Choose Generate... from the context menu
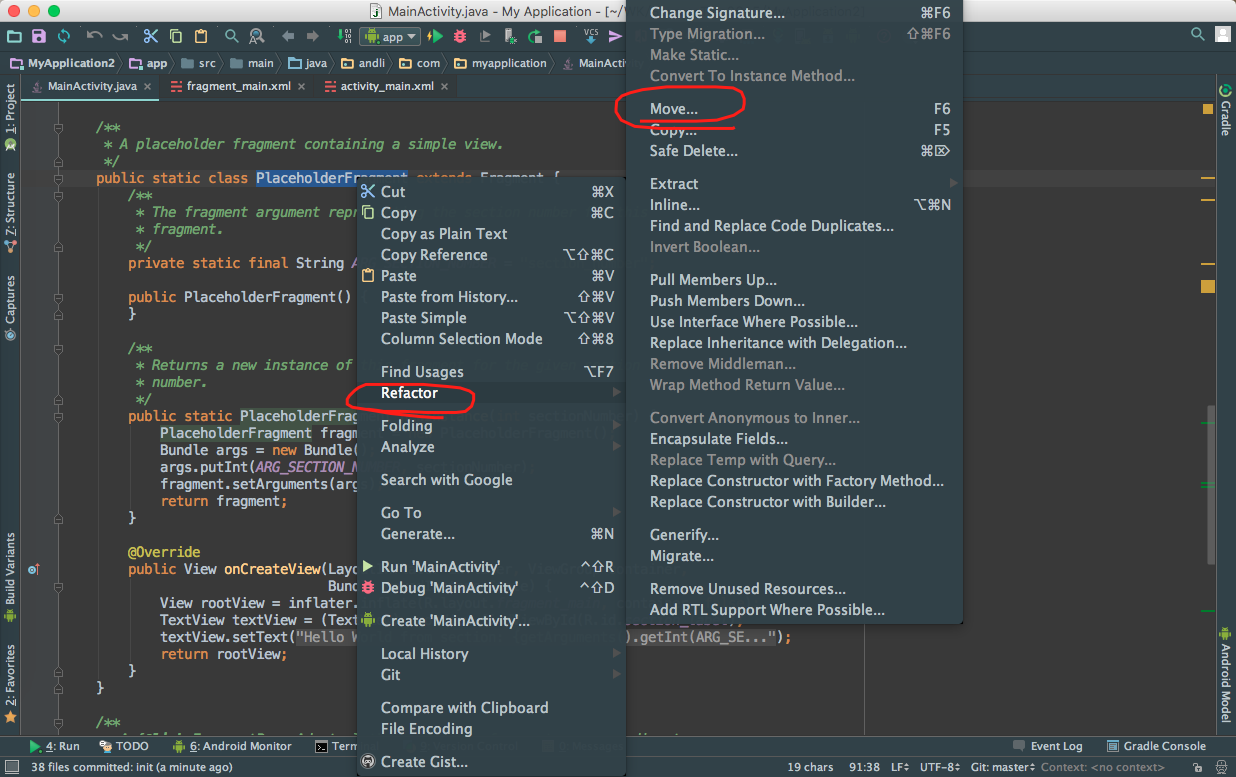This screenshot has width=1236, height=777. 491,534
